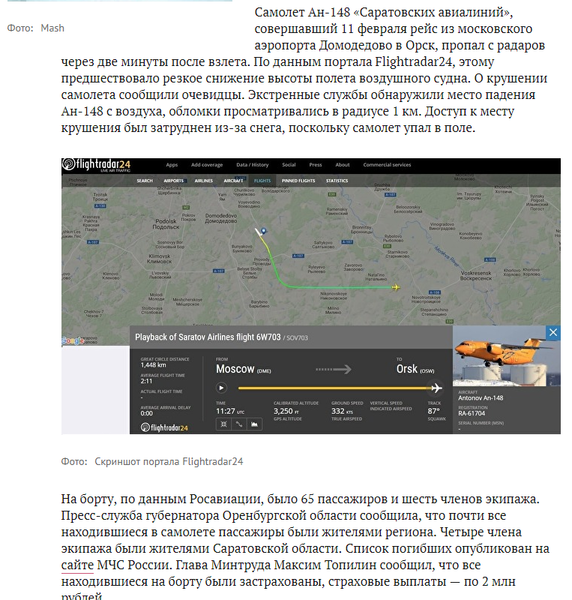Click the altitude graph icon under the time
Screen dimensions: 572x600
[254, 424]
